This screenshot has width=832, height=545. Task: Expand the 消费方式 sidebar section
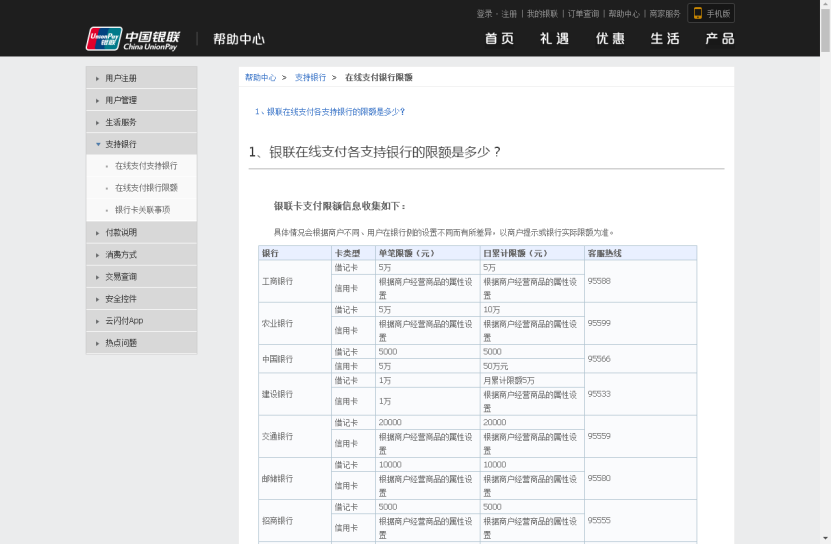[x=142, y=255]
